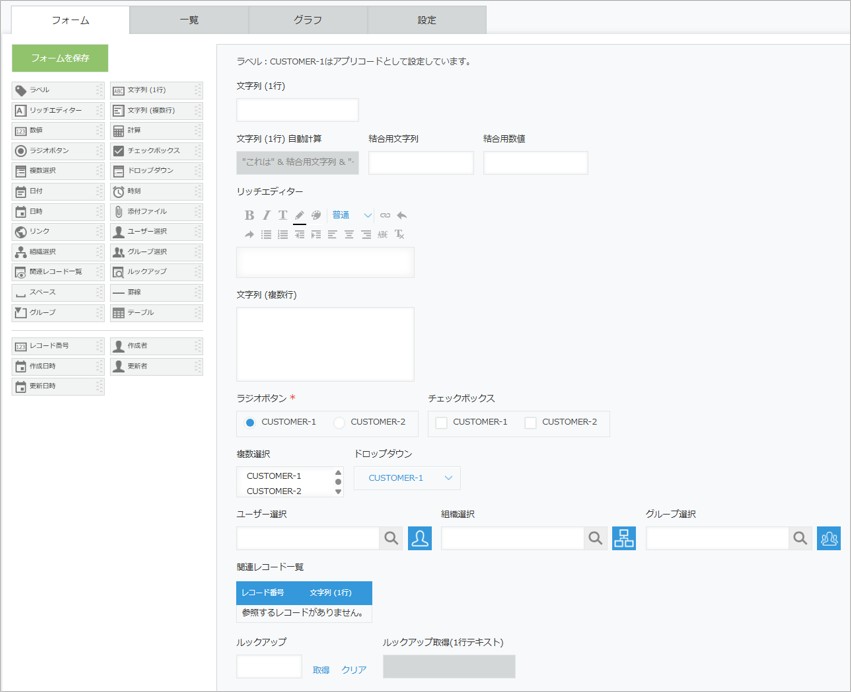Select the CUSTOMER-2 radio button under ラジオボタン
The width and height of the screenshot is (851, 692).
[x=339, y=423]
